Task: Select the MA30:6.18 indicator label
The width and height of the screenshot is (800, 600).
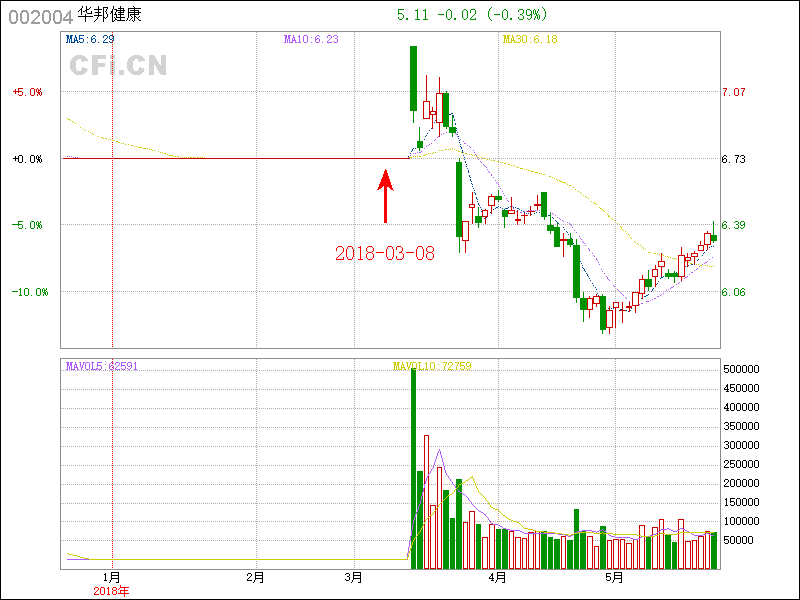Action: [x=530, y=39]
